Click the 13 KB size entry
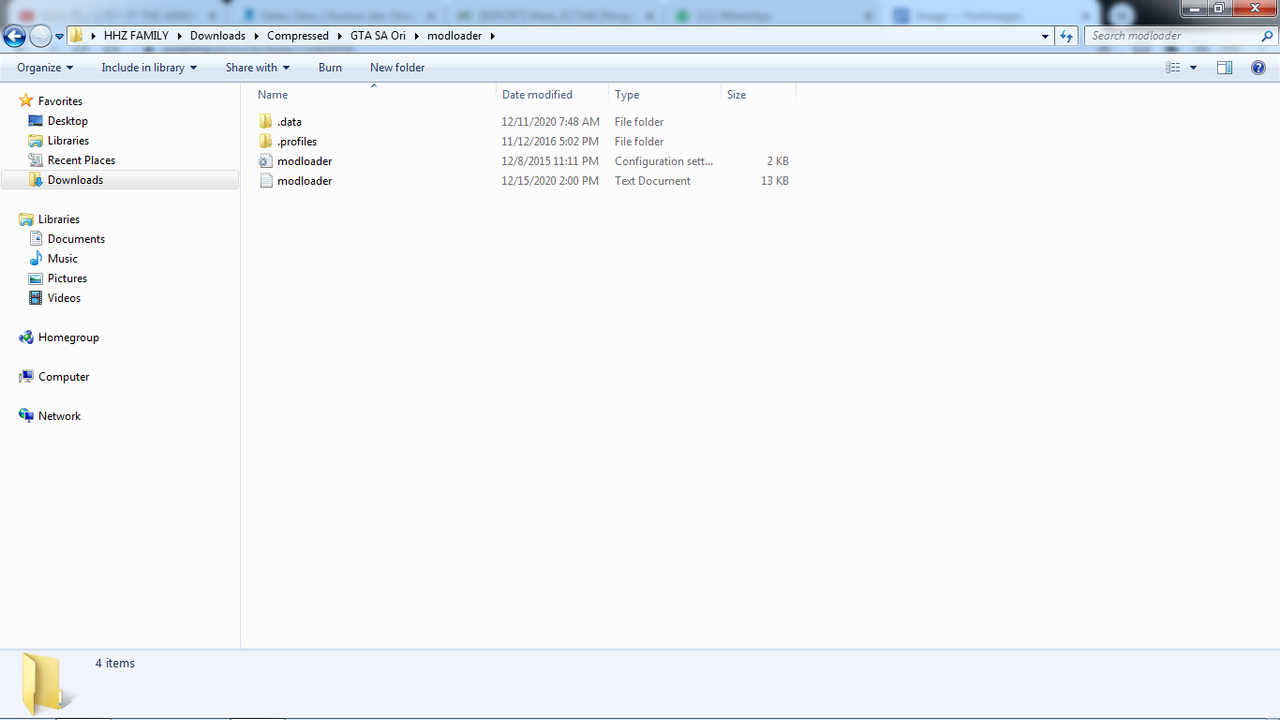The image size is (1280, 720). pyautogui.click(x=774, y=181)
